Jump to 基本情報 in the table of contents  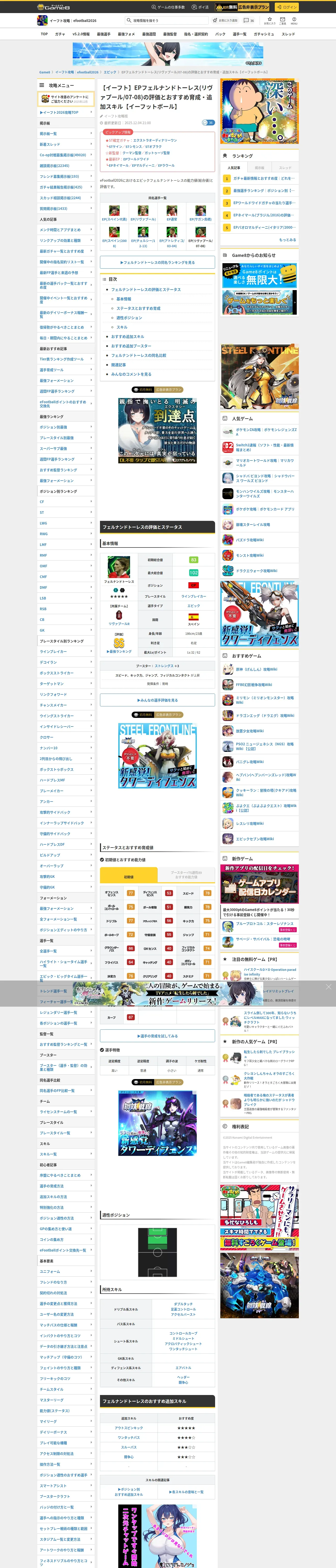click(124, 299)
